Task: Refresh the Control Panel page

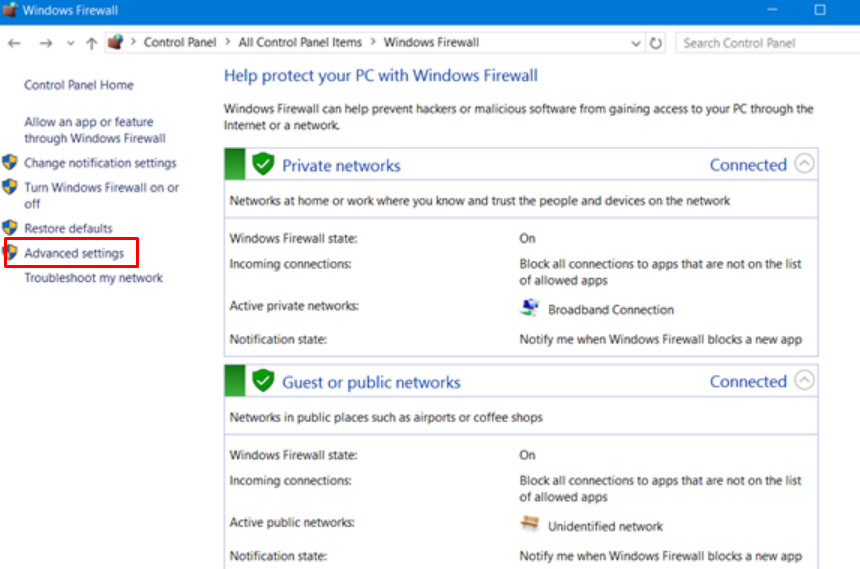Action: (x=655, y=43)
